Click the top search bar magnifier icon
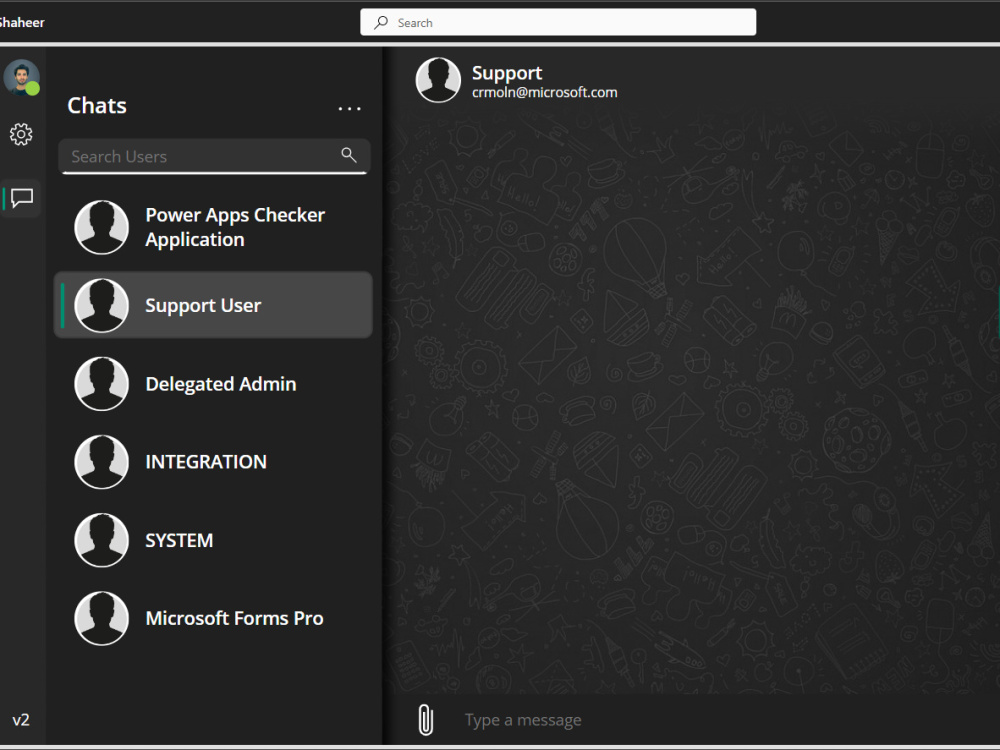Viewport: 1000px width, 750px height. (x=381, y=22)
